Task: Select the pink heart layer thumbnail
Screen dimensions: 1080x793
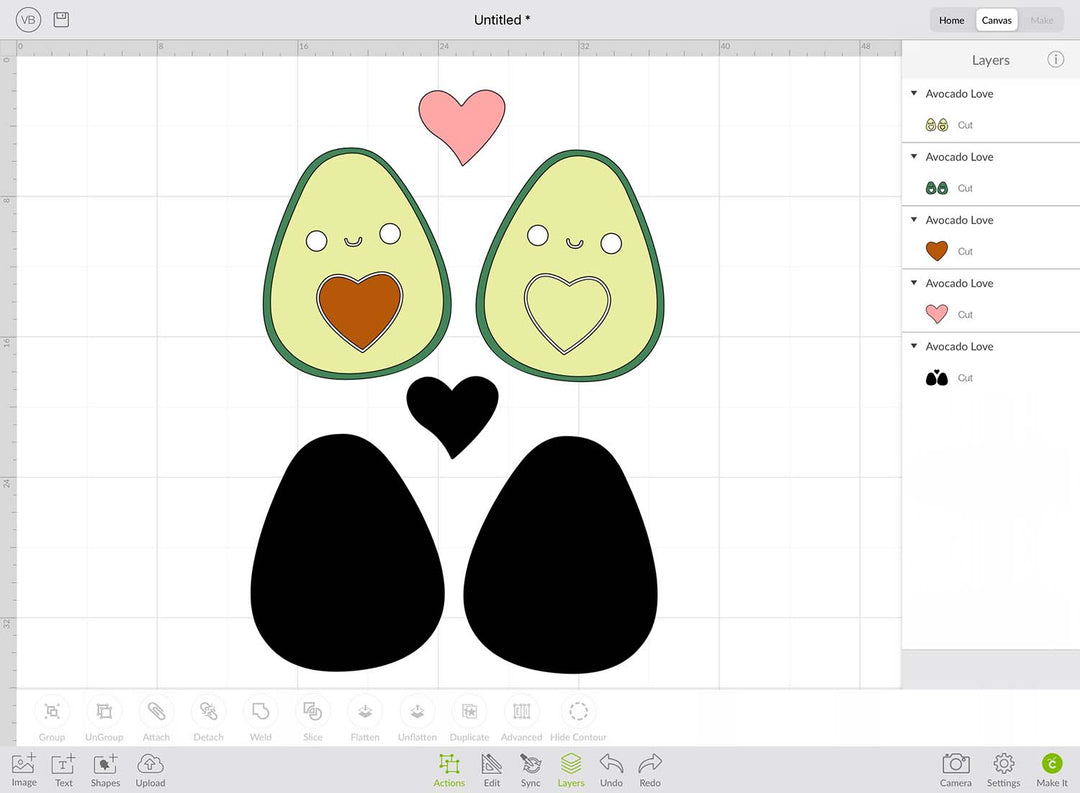Action: [937, 314]
